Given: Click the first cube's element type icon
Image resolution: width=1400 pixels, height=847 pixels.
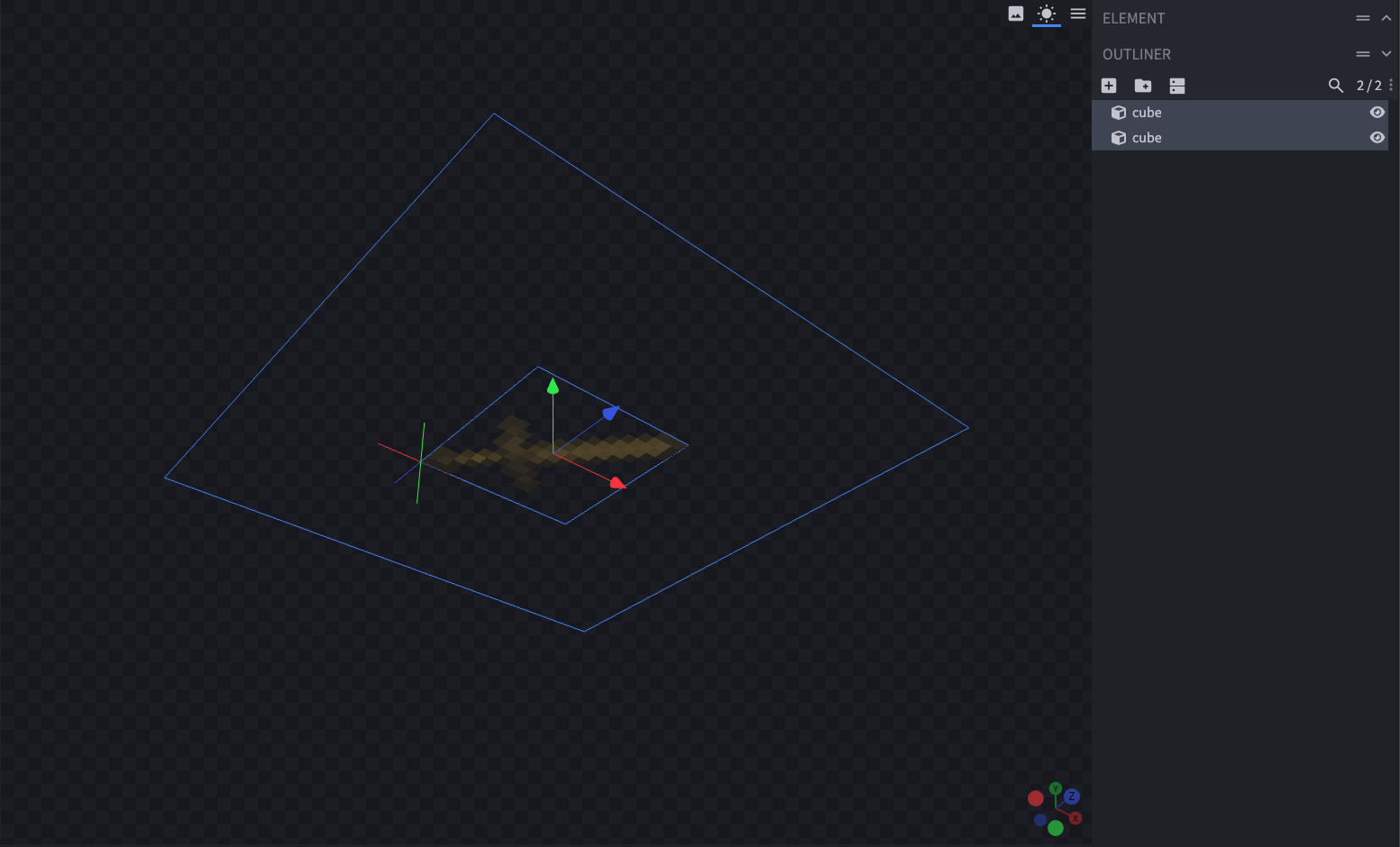Looking at the screenshot, I should click(1119, 113).
